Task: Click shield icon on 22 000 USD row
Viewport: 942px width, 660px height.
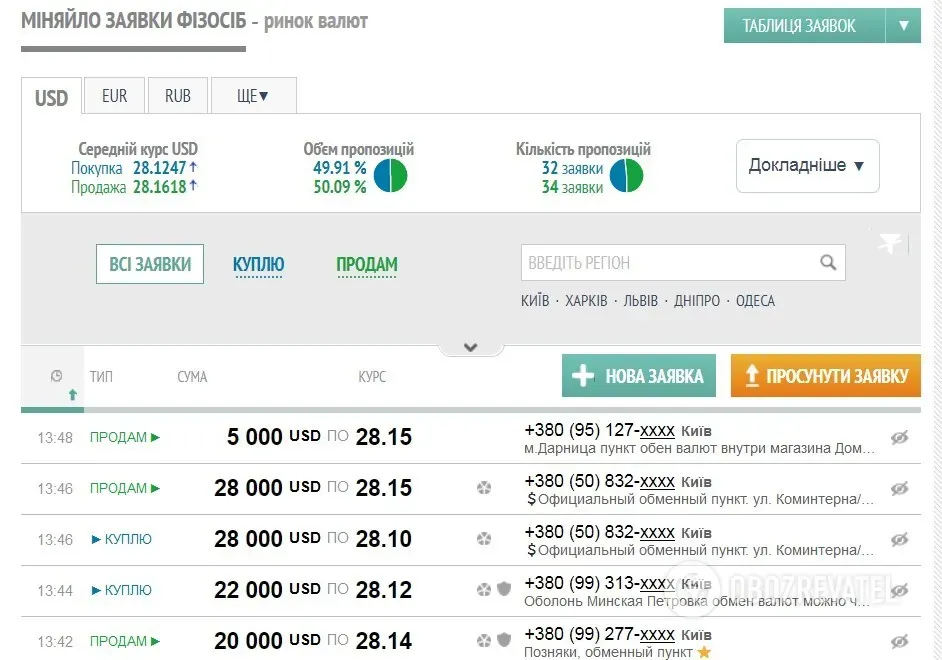Action: pyautogui.click(x=504, y=589)
